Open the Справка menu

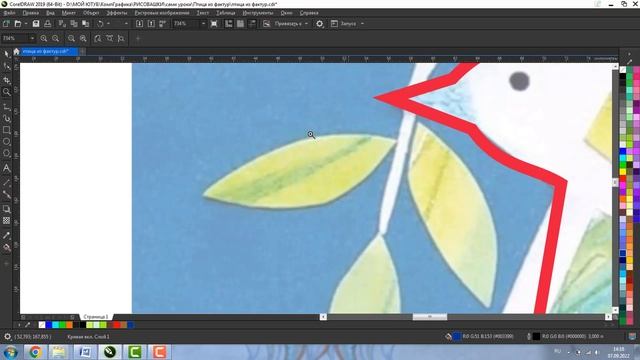coord(309,13)
